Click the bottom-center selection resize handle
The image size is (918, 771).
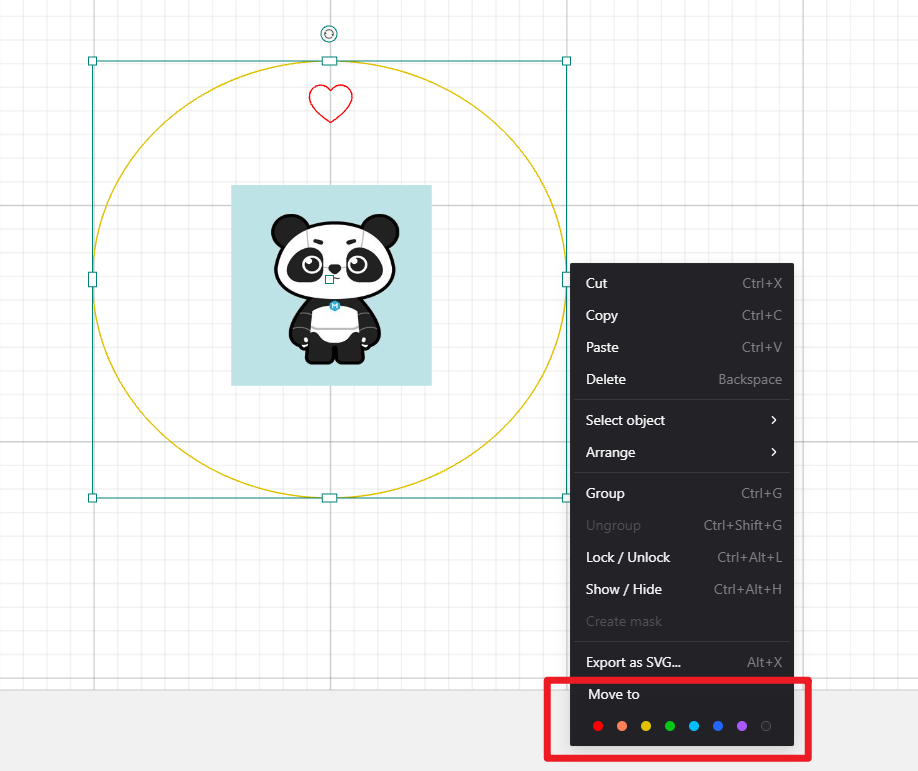329,498
